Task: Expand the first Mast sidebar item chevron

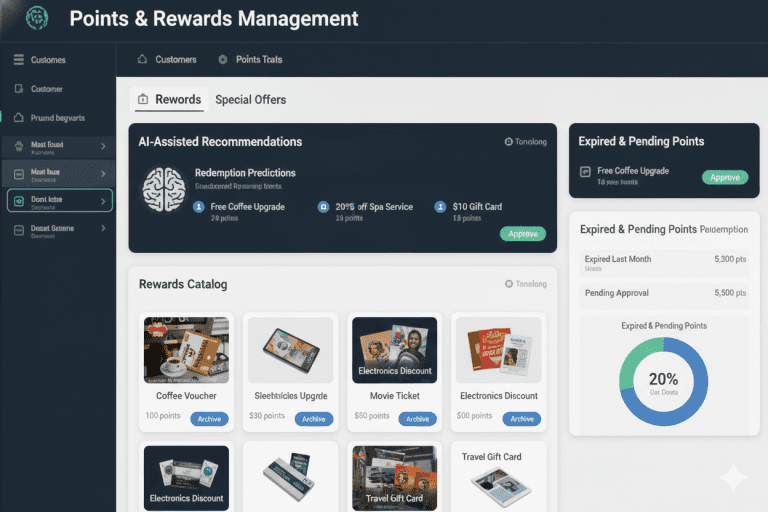Action: (x=103, y=147)
